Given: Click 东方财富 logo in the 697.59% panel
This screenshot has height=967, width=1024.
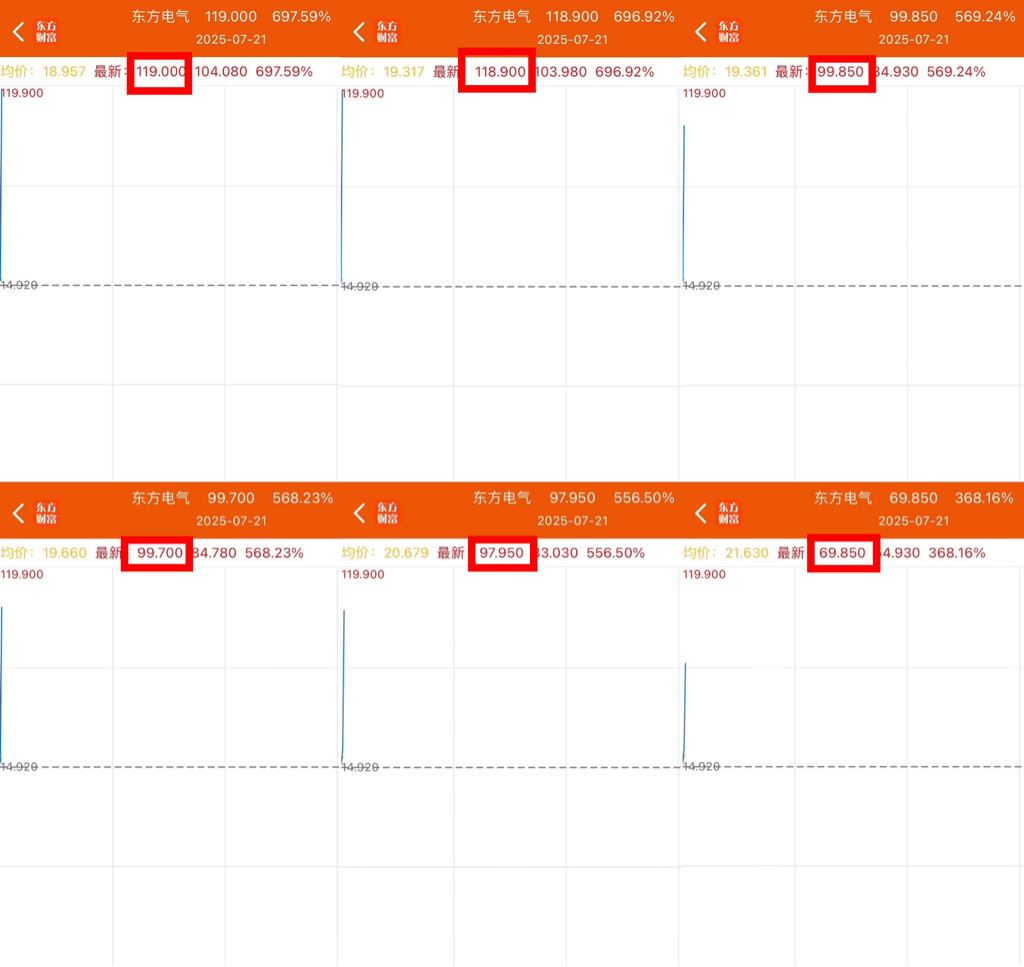Looking at the screenshot, I should (46, 31).
